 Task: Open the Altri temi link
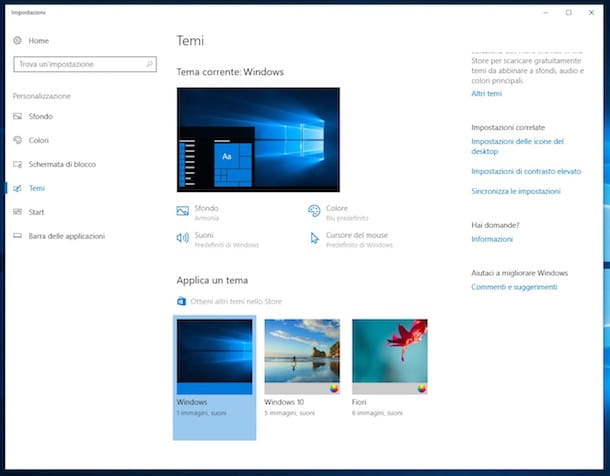click(486, 93)
